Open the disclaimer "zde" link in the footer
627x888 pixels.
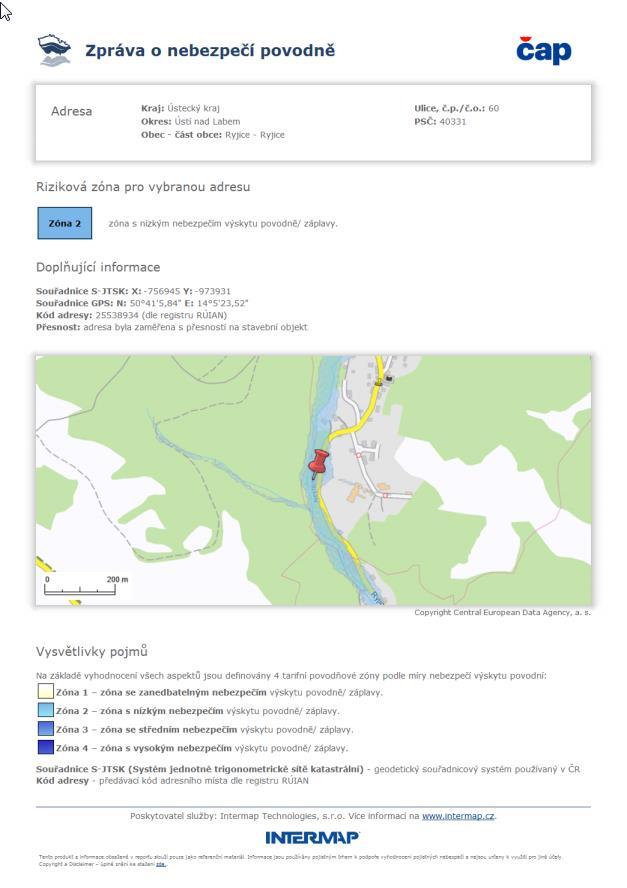[161, 864]
